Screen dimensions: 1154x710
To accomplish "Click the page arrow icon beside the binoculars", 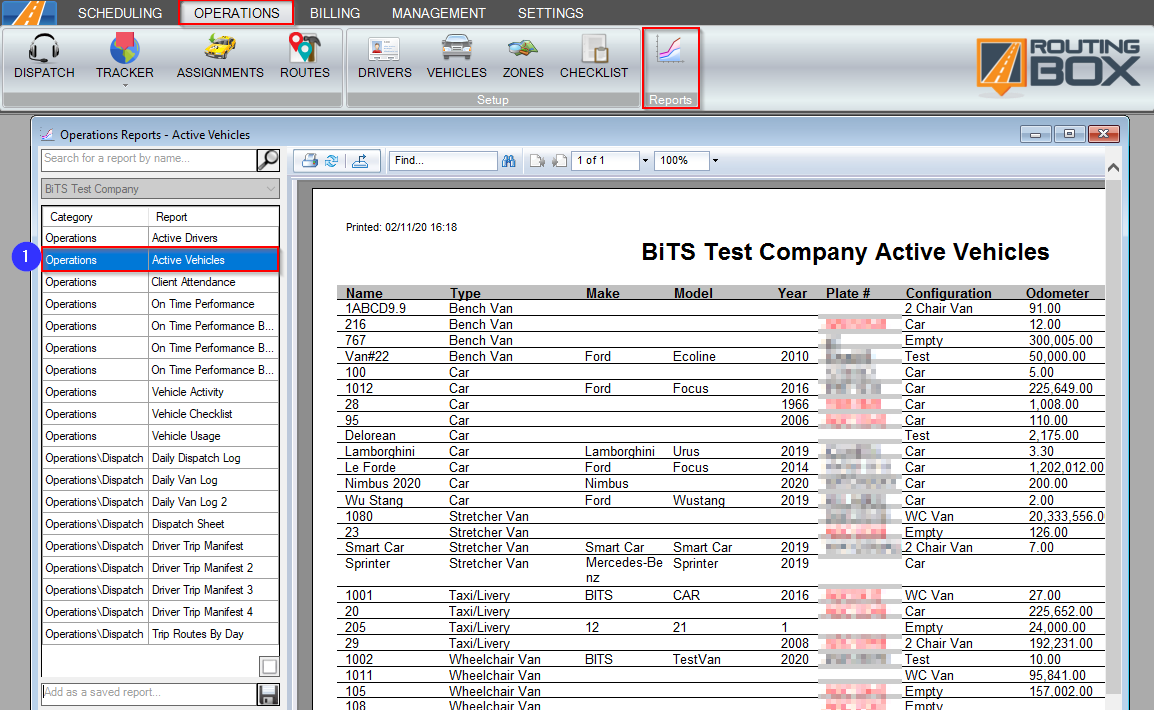I will pyautogui.click(x=537, y=160).
